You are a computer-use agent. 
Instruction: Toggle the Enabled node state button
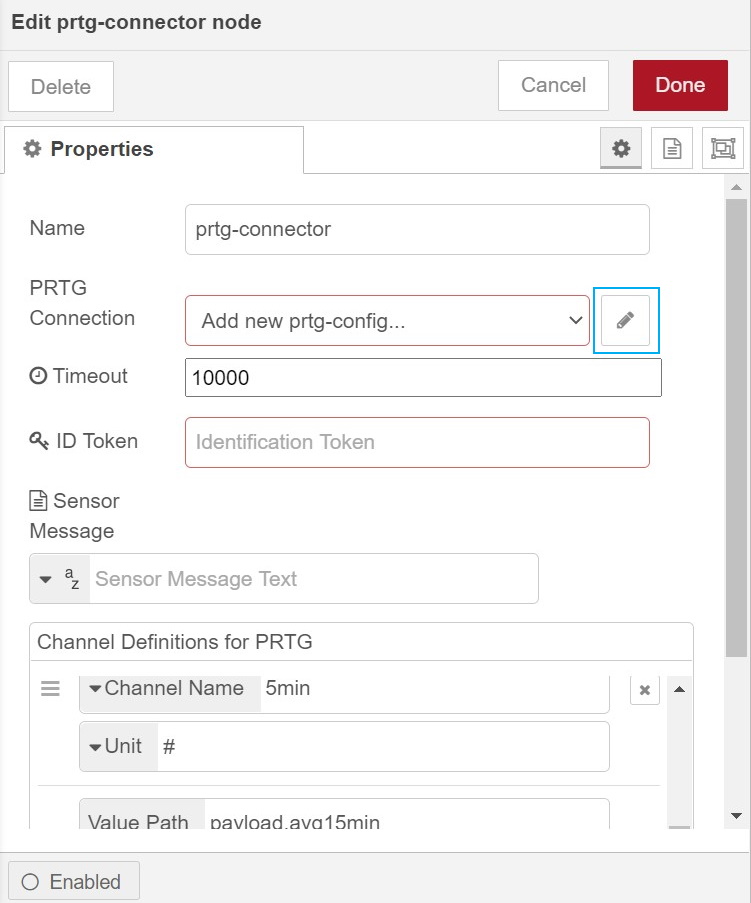pyautogui.click(x=73, y=882)
